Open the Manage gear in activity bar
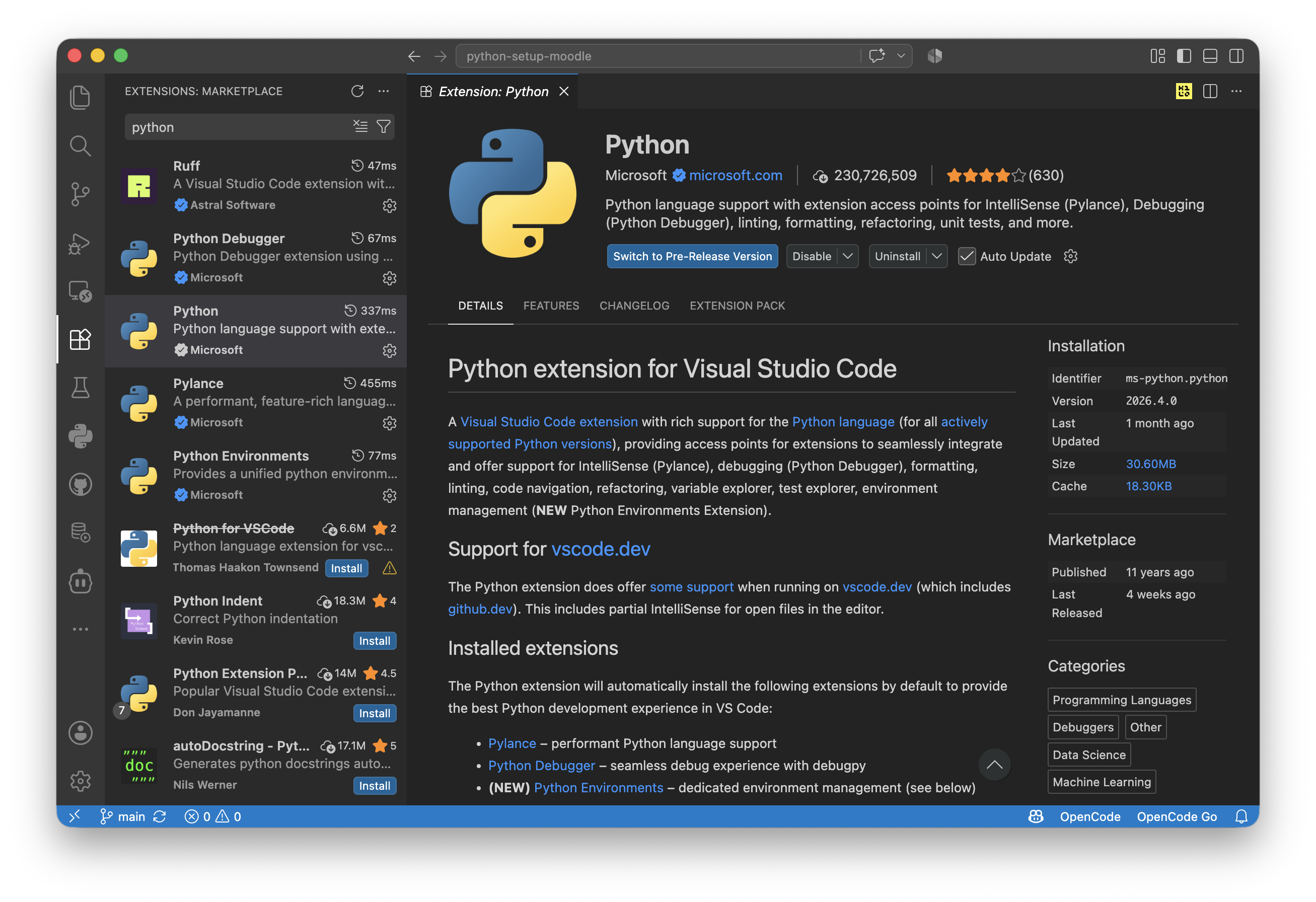The image size is (1316, 902). click(80, 781)
